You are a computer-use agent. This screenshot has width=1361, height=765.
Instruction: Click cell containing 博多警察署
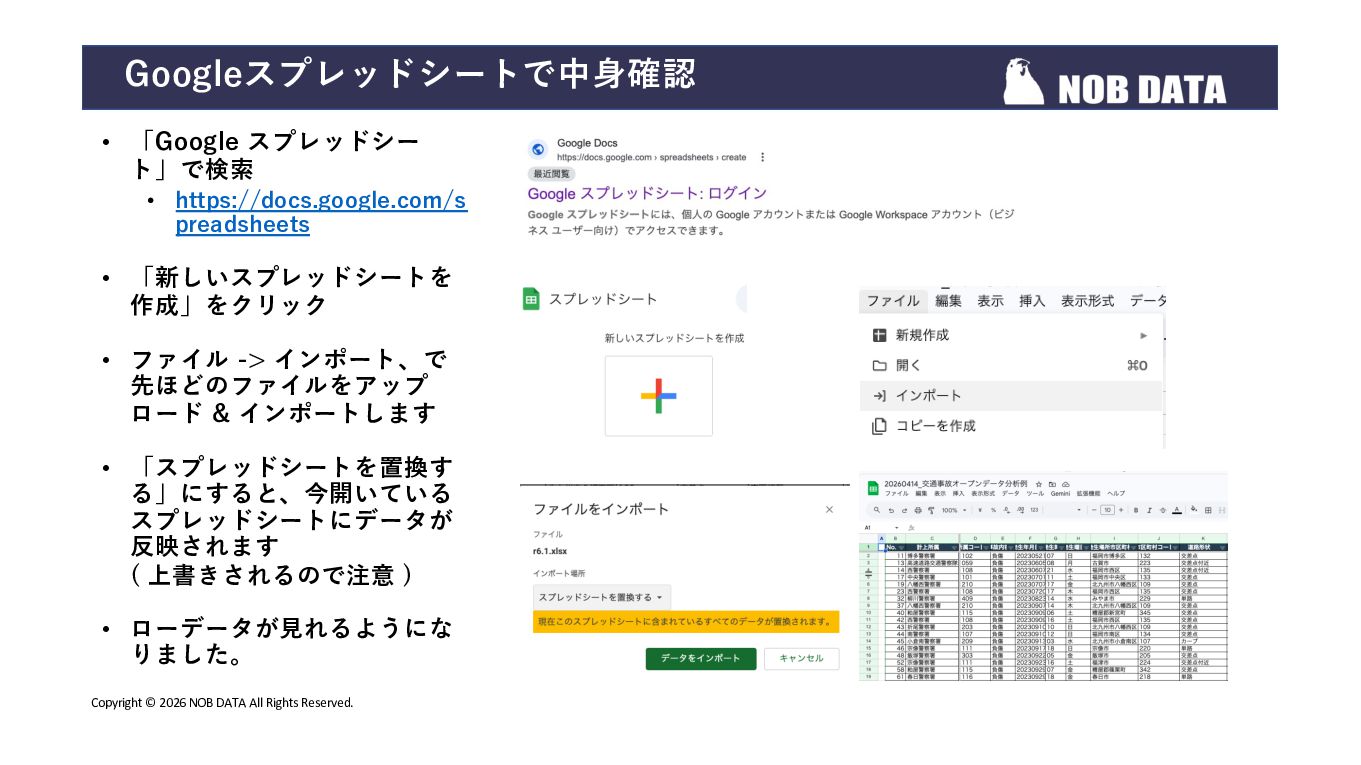click(x=932, y=555)
